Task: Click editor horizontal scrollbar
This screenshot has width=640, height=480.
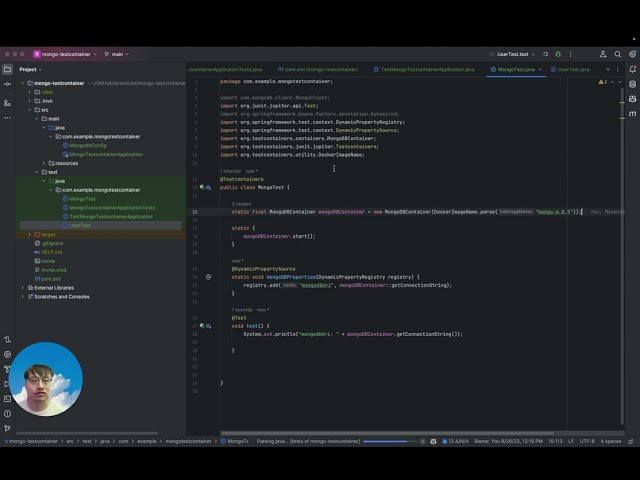Action: point(387,433)
